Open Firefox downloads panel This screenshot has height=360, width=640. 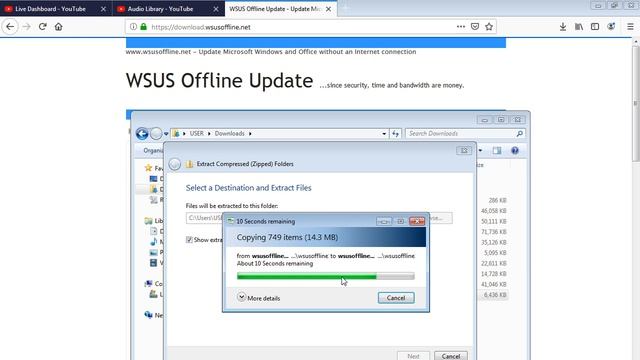click(563, 27)
